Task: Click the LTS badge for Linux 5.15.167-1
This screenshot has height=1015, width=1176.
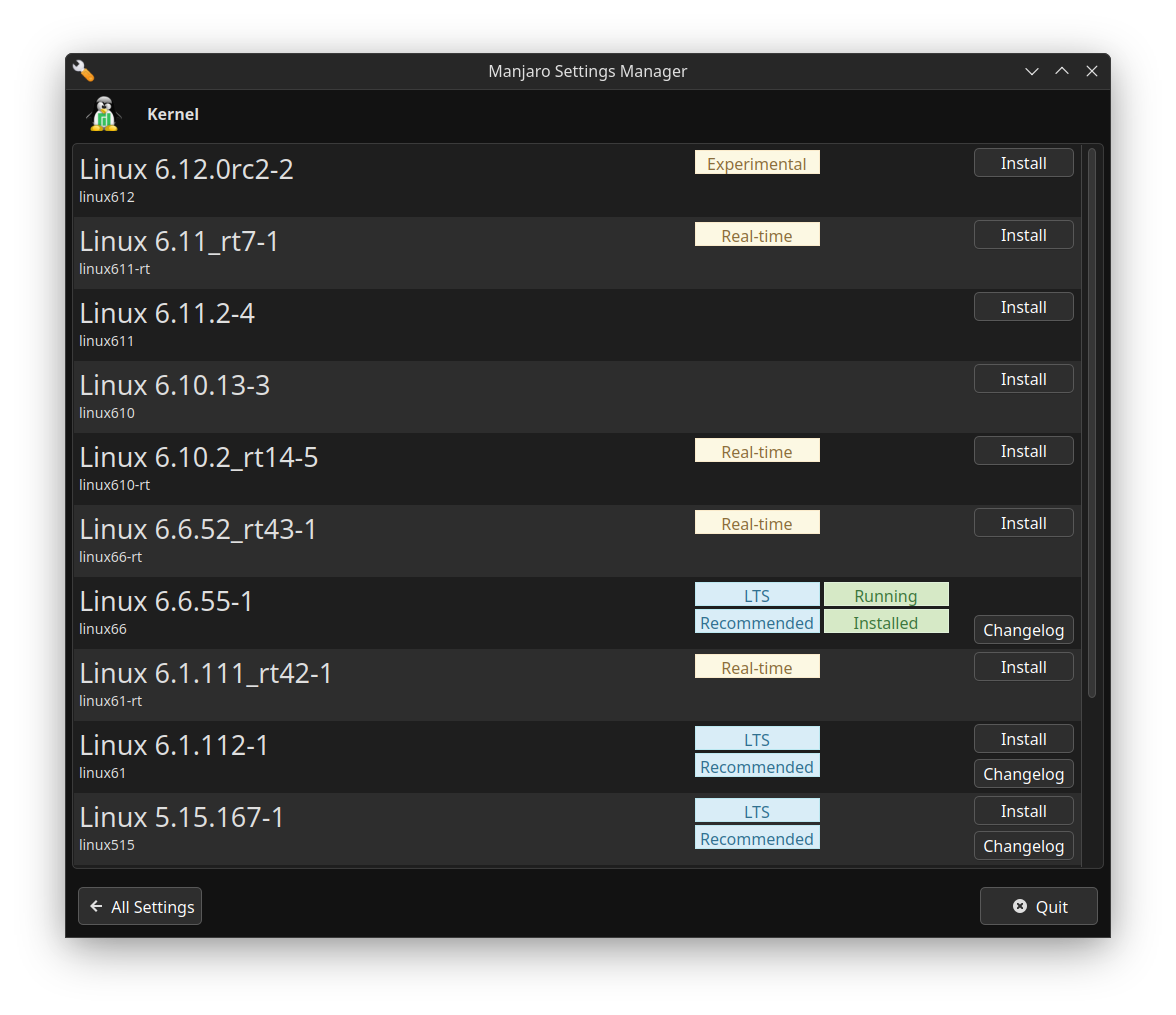Action: 757,811
